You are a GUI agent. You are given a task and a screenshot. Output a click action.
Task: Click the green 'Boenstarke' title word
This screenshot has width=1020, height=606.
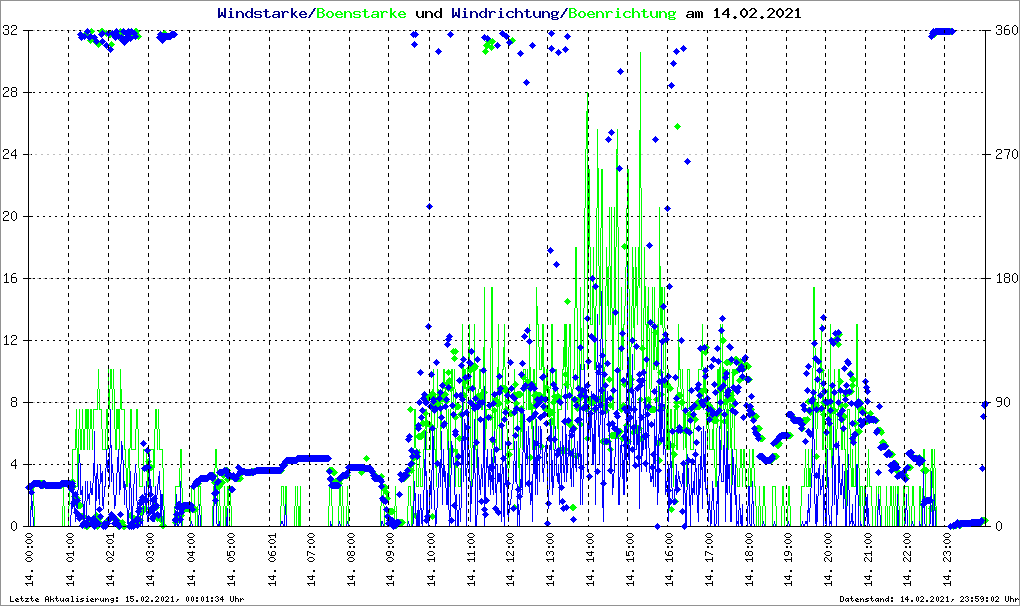pyautogui.click(x=362, y=13)
